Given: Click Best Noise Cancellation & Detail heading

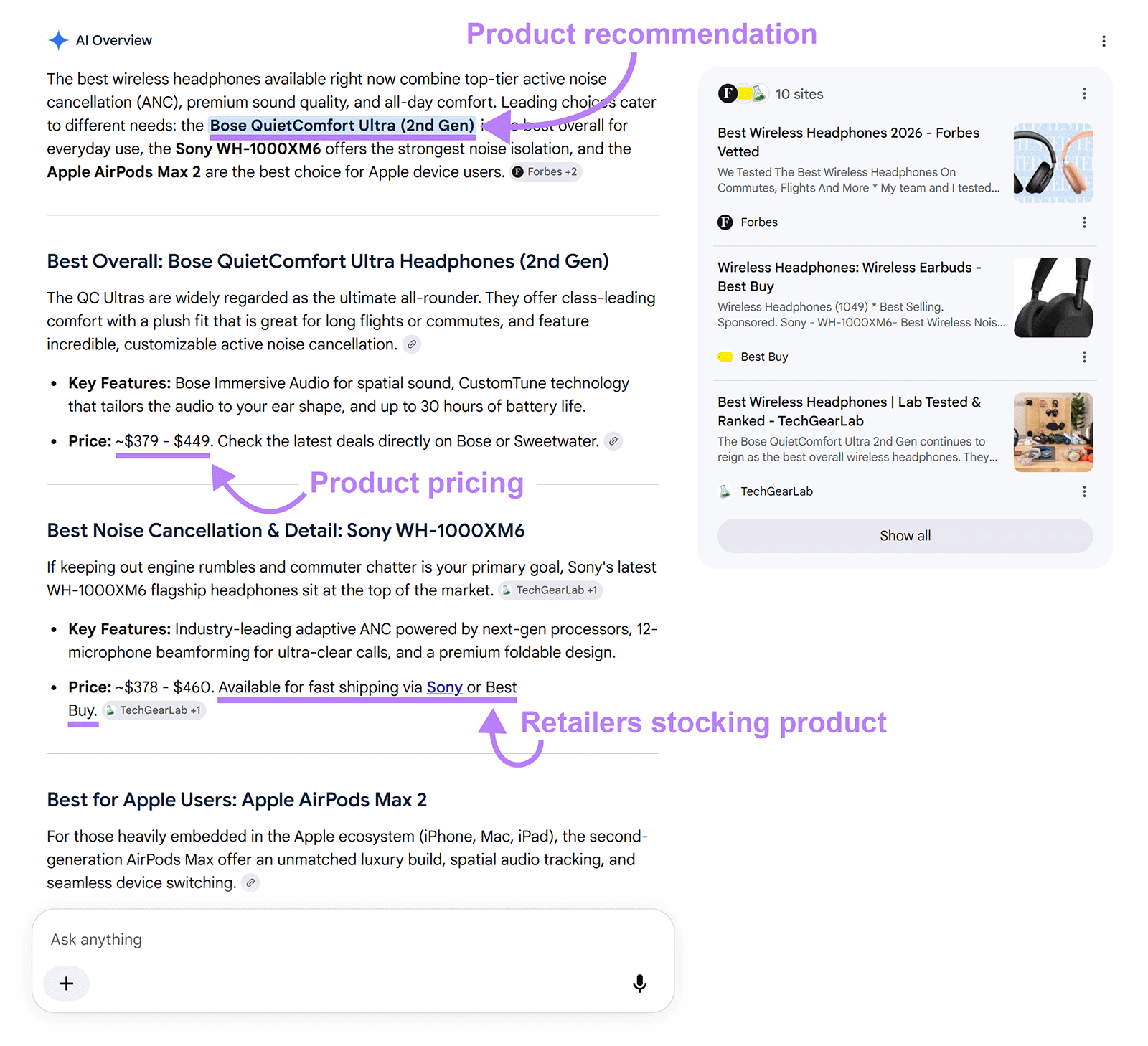Looking at the screenshot, I should pyautogui.click(x=286, y=530).
